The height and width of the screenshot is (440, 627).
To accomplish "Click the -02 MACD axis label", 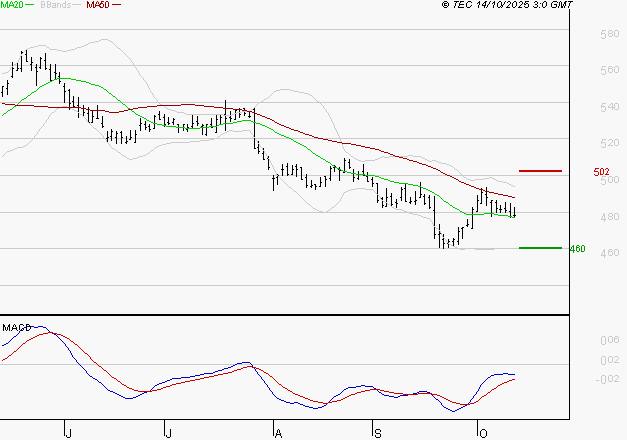I will click(607, 378).
